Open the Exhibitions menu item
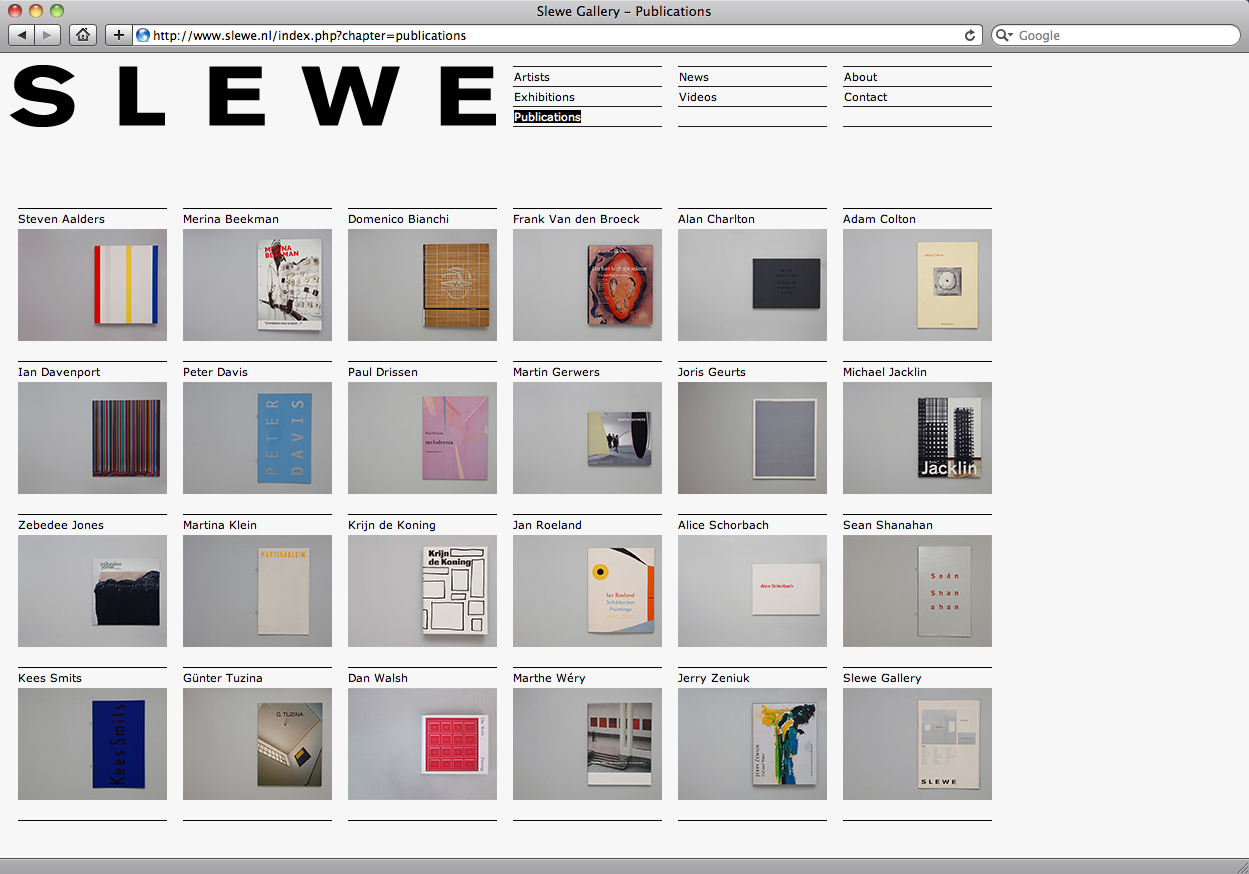The height and width of the screenshot is (874, 1249). (544, 97)
